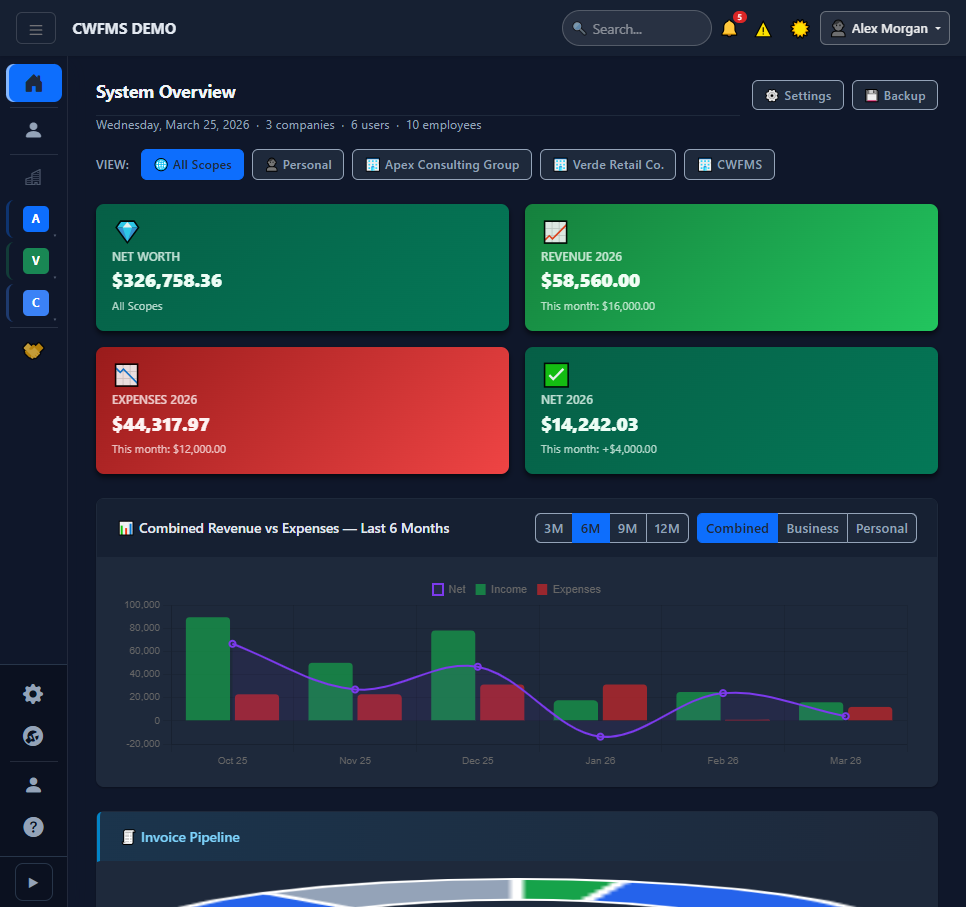Open Settings from the System Overview header
Screen dimensions: 966x907
pyautogui.click(x=797, y=95)
